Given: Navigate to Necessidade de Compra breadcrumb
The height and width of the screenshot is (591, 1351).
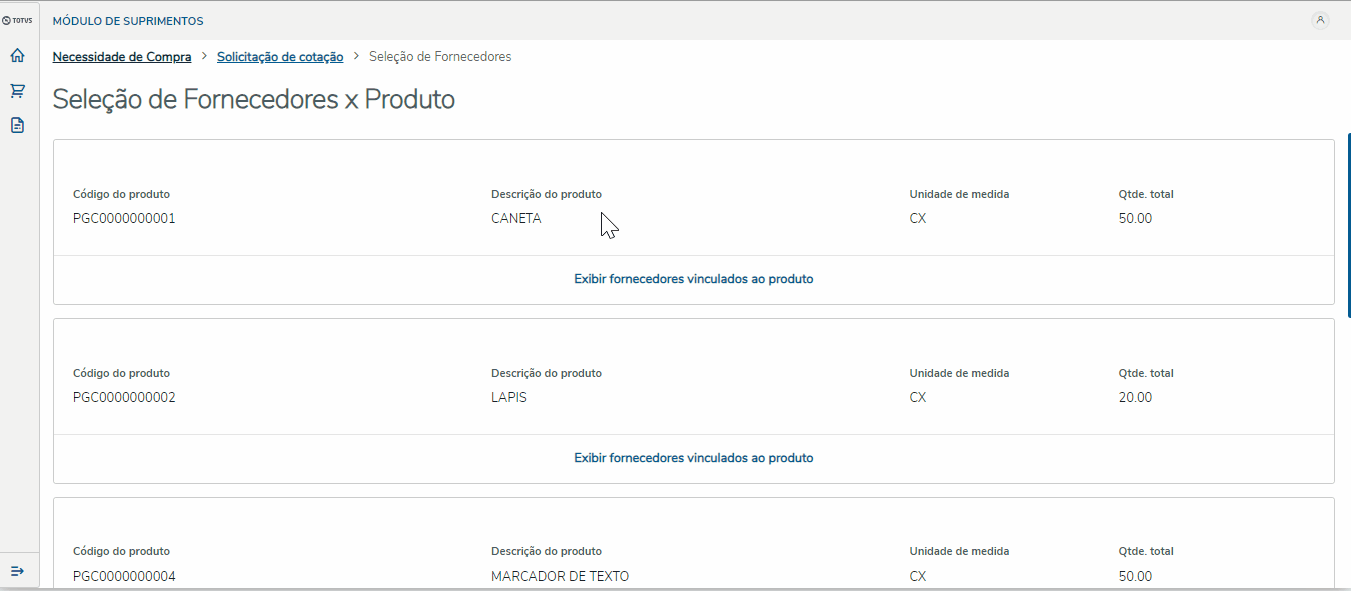Looking at the screenshot, I should [x=122, y=57].
